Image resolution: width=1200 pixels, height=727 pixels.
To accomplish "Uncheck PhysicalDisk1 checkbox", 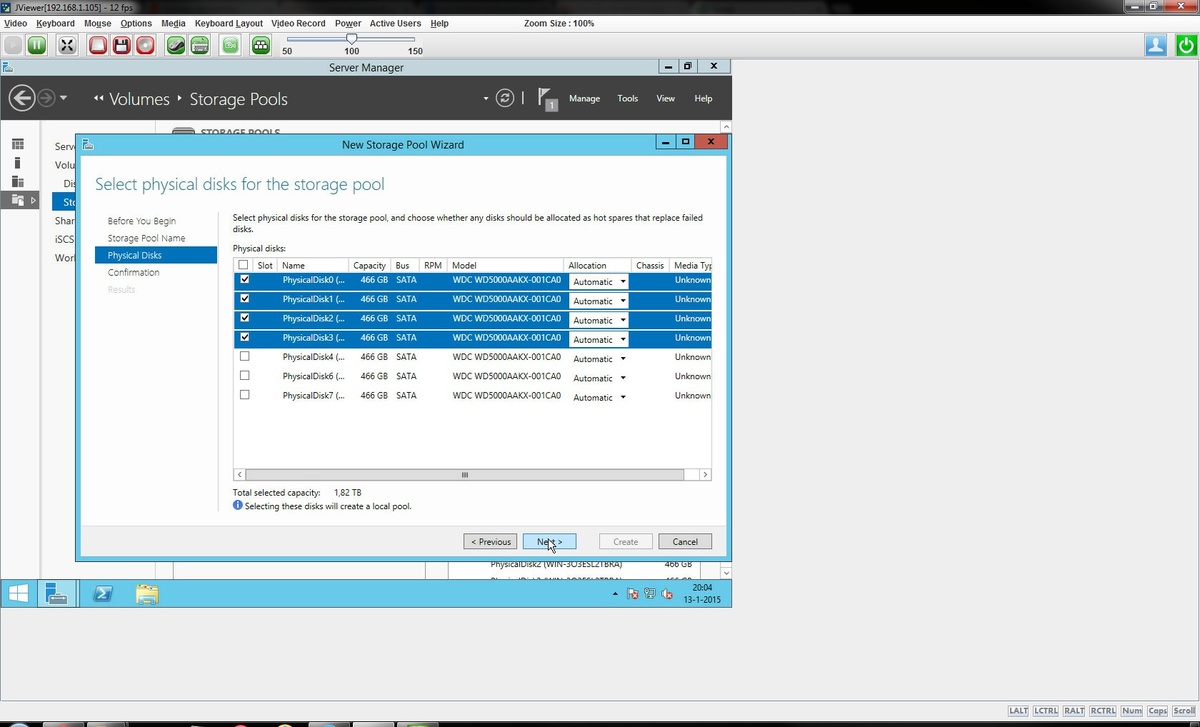I will coord(245,298).
